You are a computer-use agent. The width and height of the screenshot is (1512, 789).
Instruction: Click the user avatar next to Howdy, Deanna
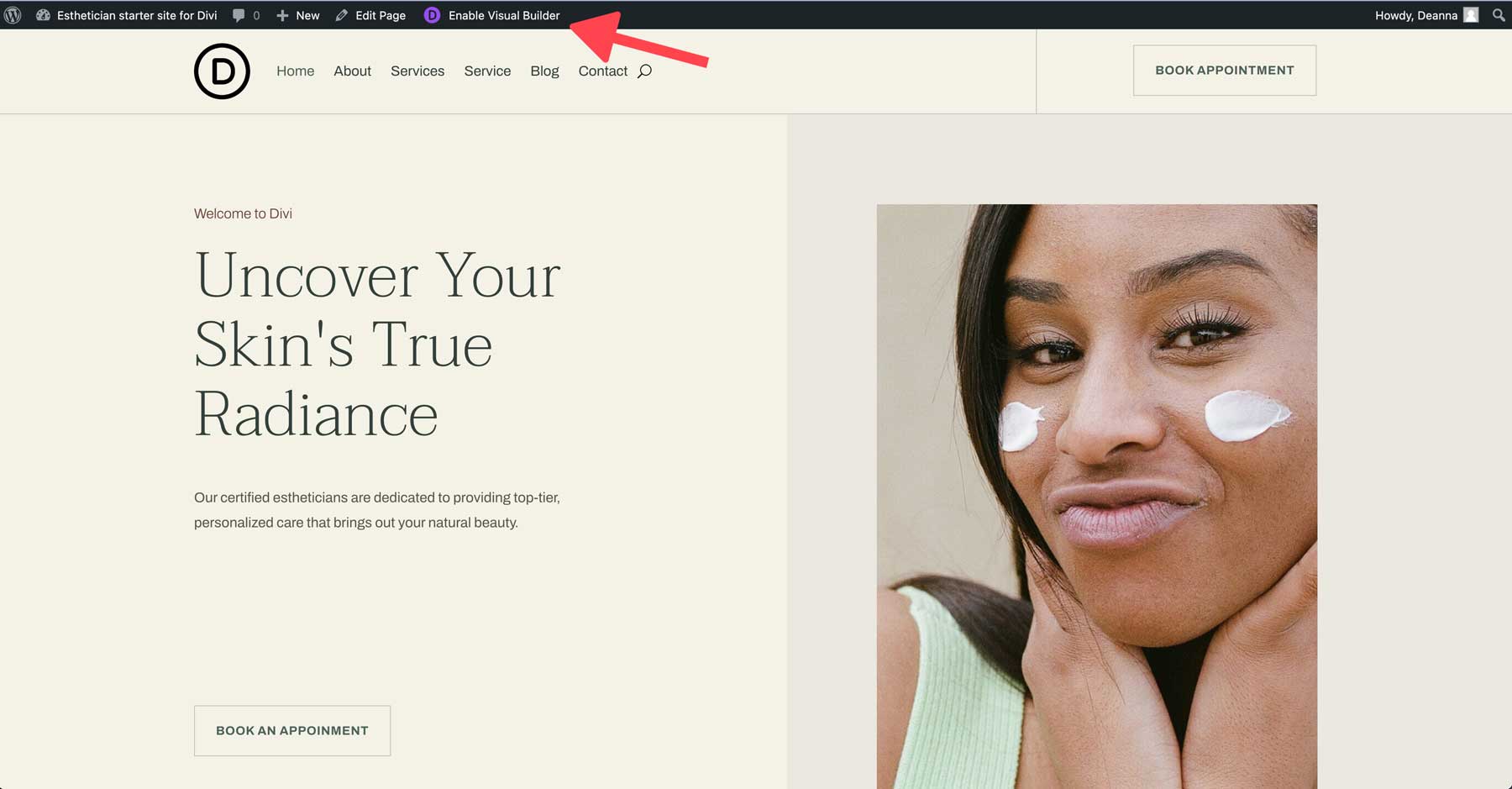pyautogui.click(x=1472, y=14)
